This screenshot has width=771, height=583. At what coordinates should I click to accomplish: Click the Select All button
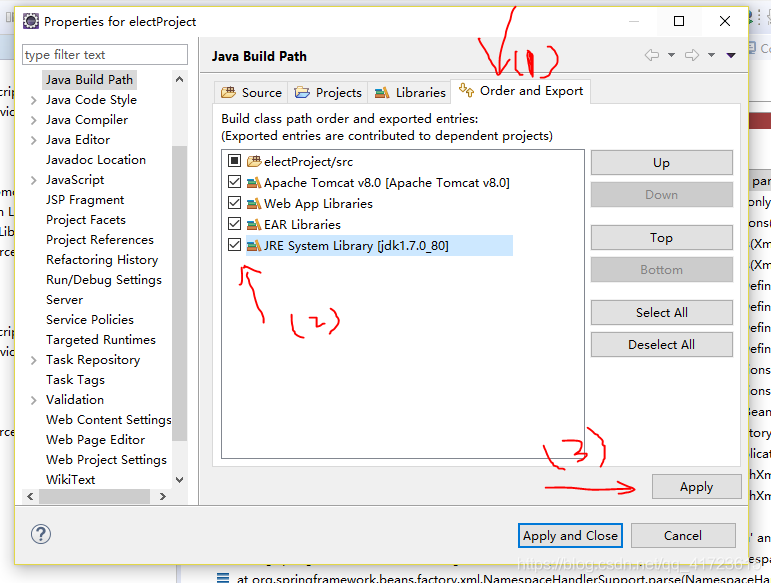(661, 313)
